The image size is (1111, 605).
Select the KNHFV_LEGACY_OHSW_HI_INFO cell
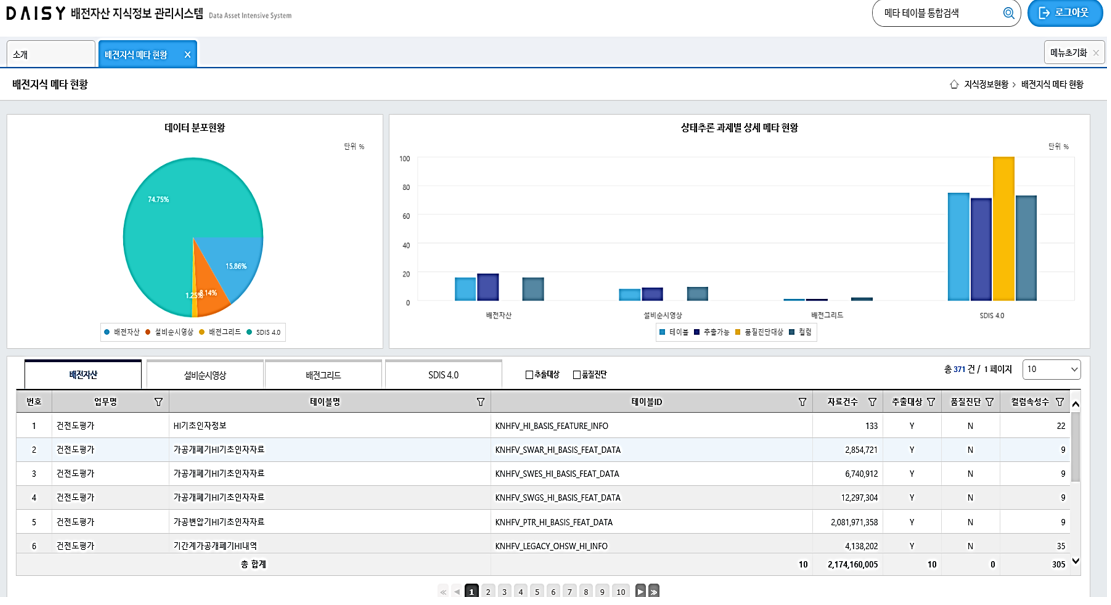(651, 545)
